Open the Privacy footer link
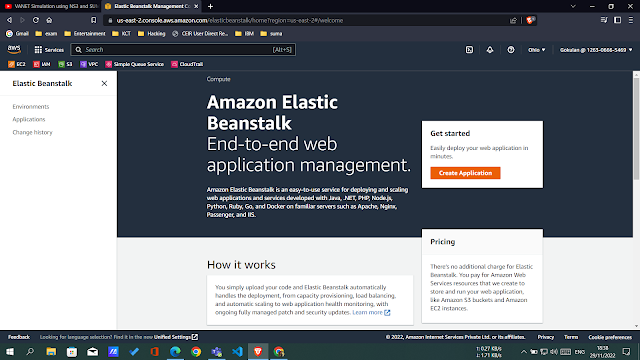640x360 pixels. (x=546, y=337)
